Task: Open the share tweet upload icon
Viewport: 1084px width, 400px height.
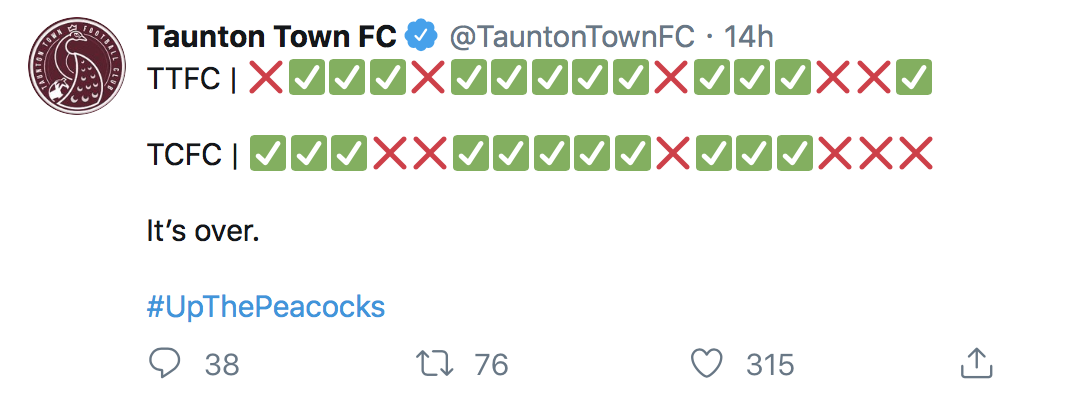Action: pyautogui.click(x=977, y=363)
